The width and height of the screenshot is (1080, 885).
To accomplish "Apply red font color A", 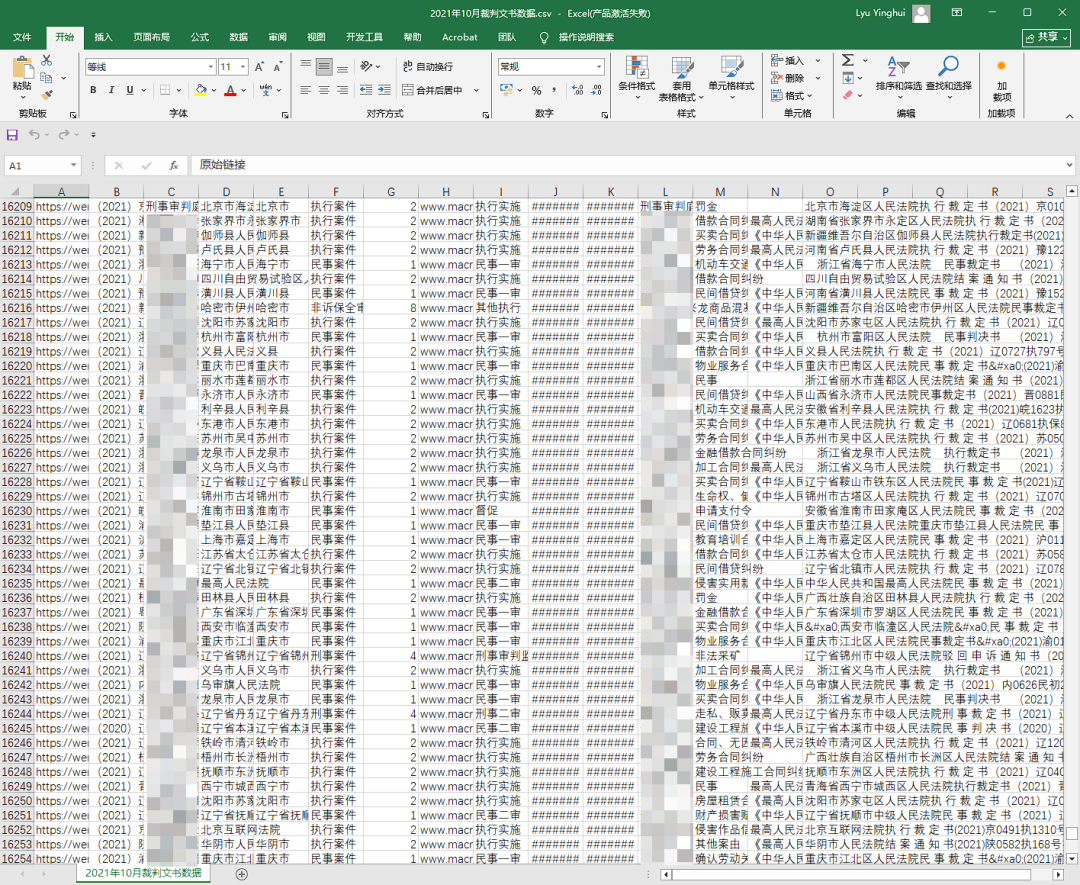I will pyautogui.click(x=231, y=90).
